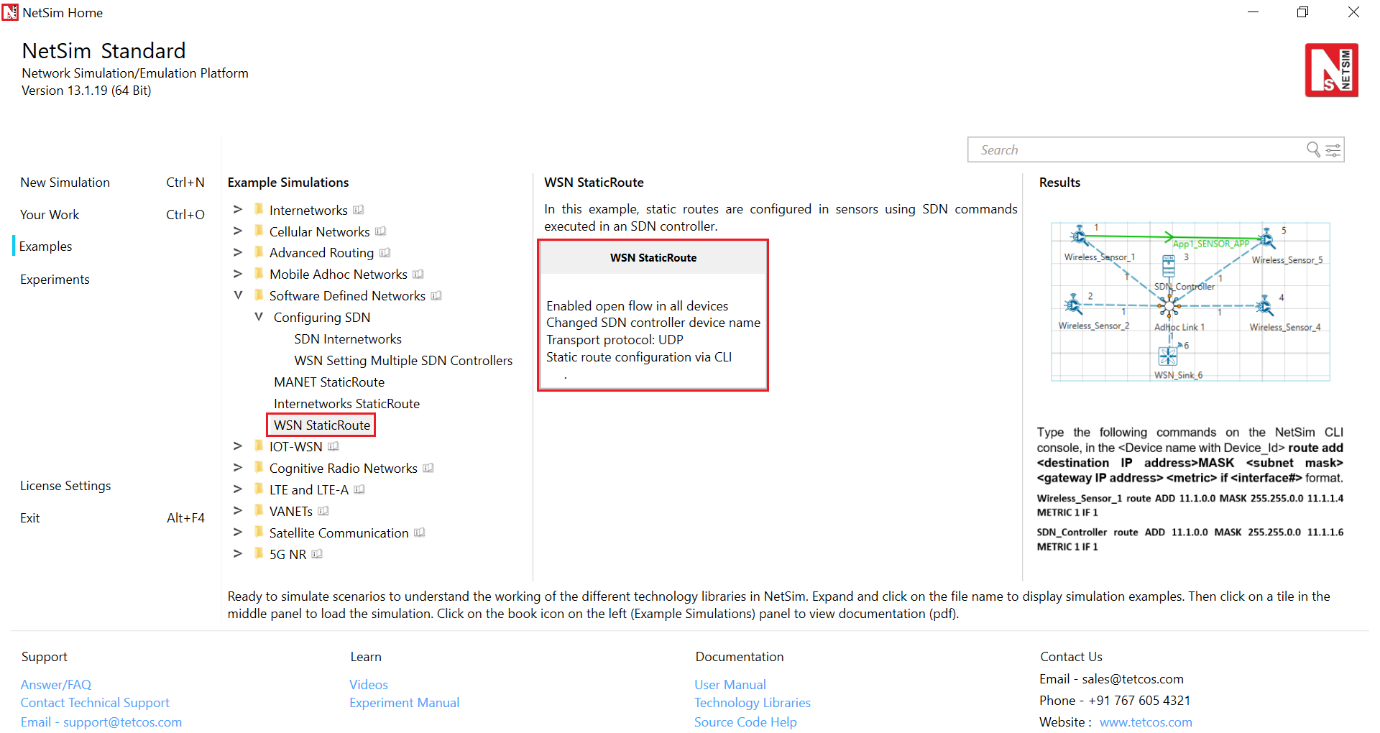1380x733 pixels.
Task: Open VANETs documentation book icon
Action: point(323,511)
